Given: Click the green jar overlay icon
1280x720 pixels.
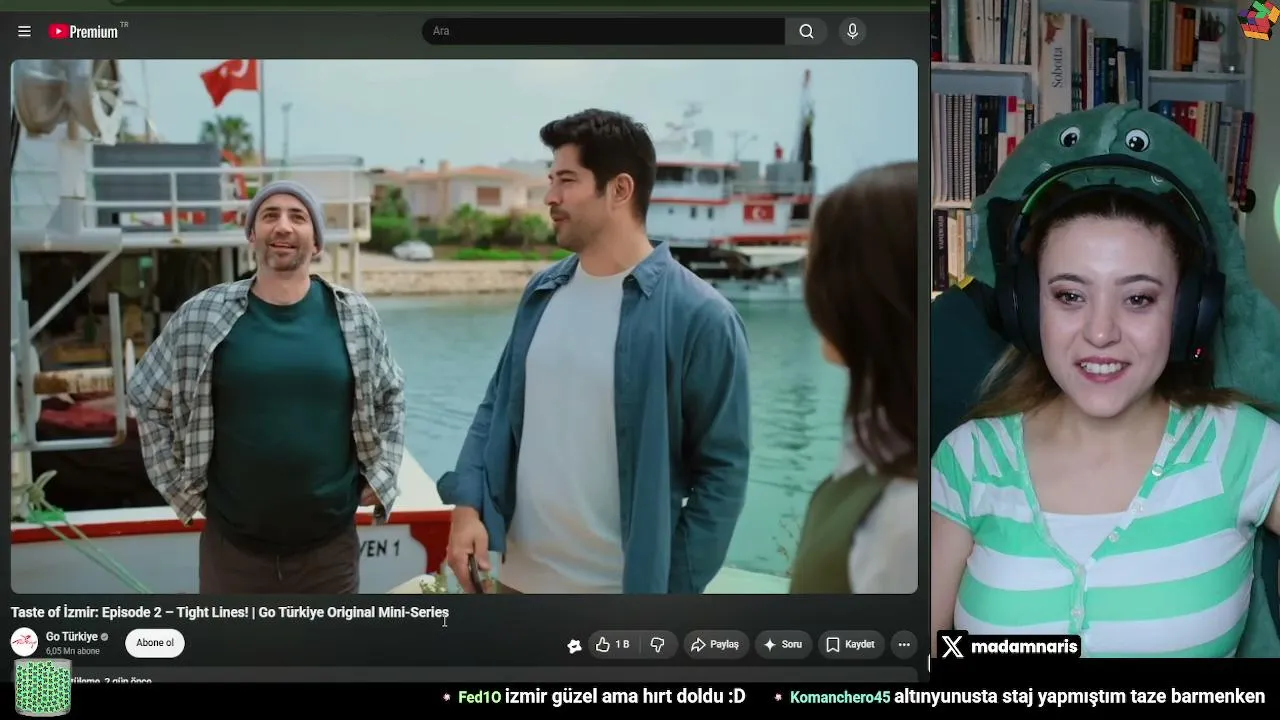Looking at the screenshot, I should (x=42, y=687).
